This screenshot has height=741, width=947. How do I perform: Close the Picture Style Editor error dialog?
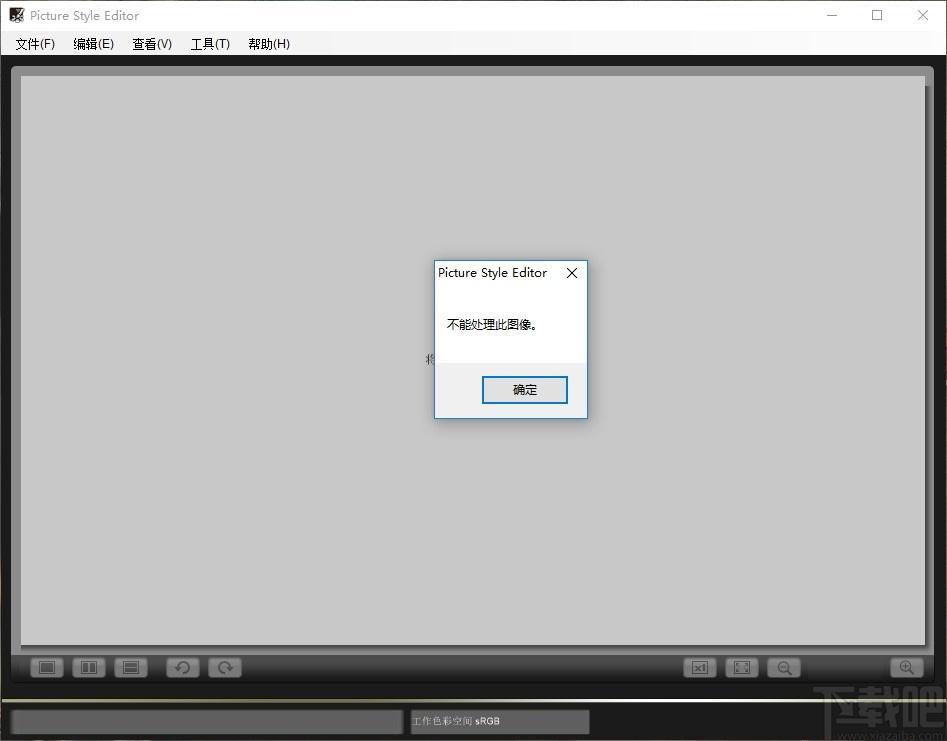coord(572,273)
